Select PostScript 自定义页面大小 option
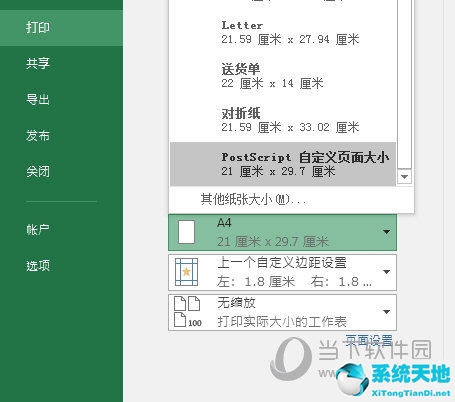This screenshot has height=402, width=455. coord(283,164)
